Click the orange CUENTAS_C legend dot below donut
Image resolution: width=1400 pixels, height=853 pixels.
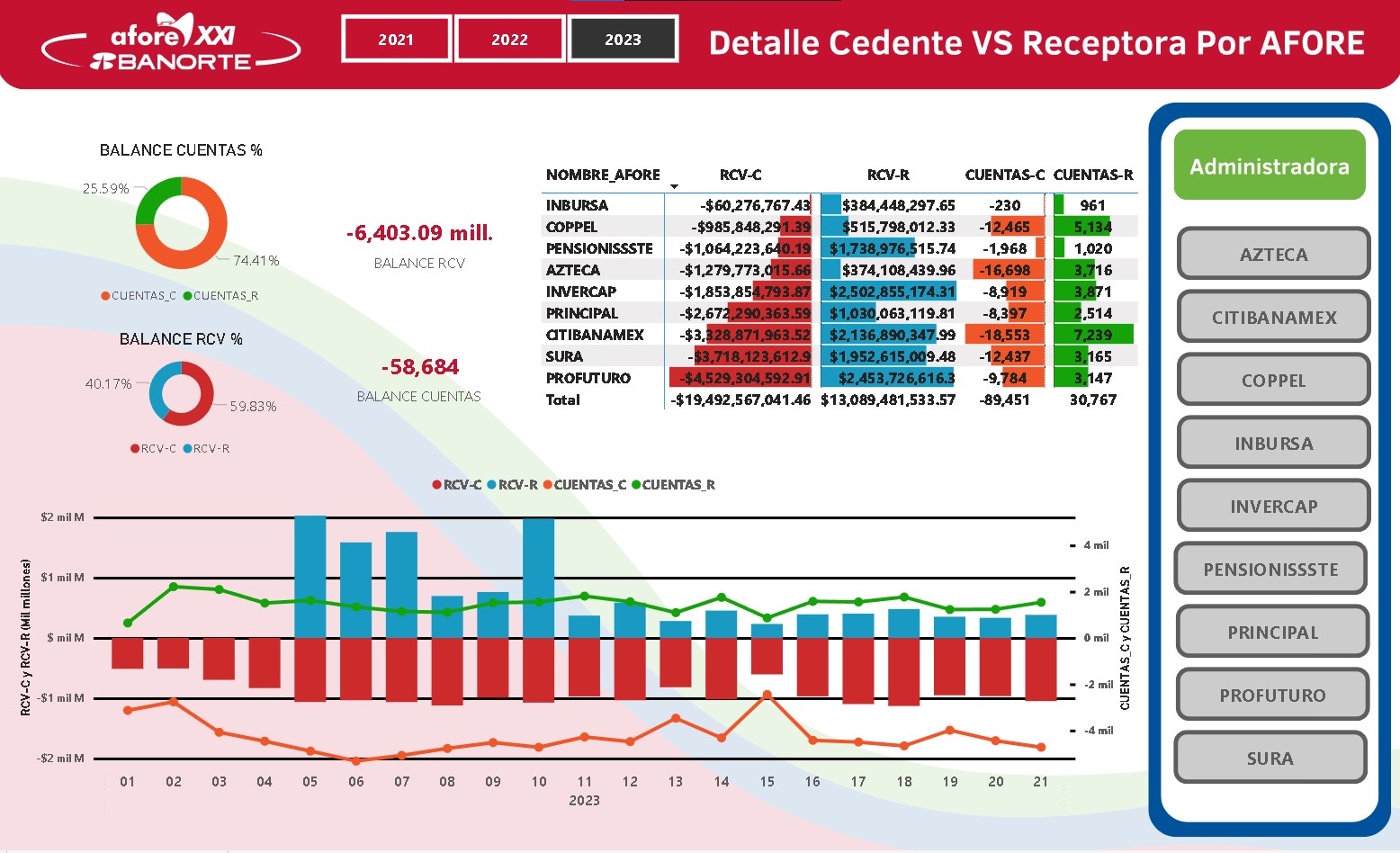105,296
